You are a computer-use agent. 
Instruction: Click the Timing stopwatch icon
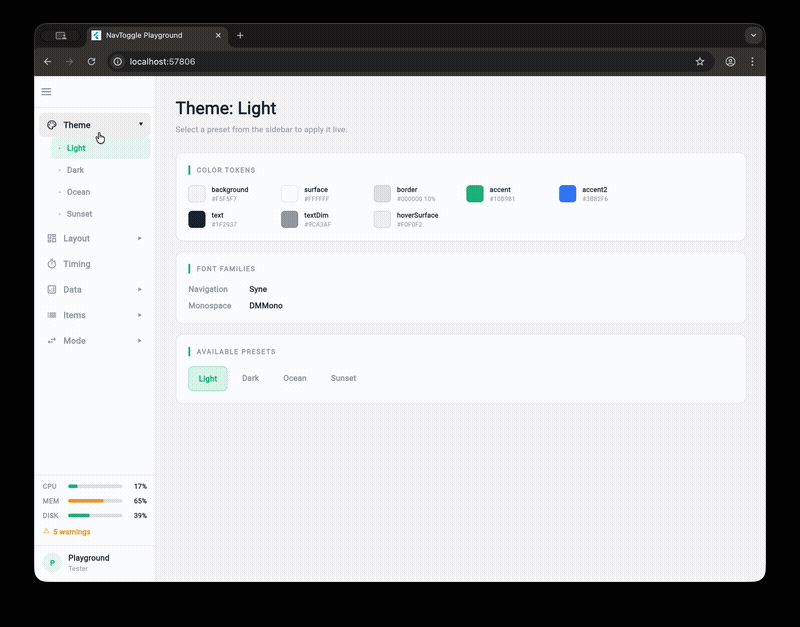(x=52, y=264)
